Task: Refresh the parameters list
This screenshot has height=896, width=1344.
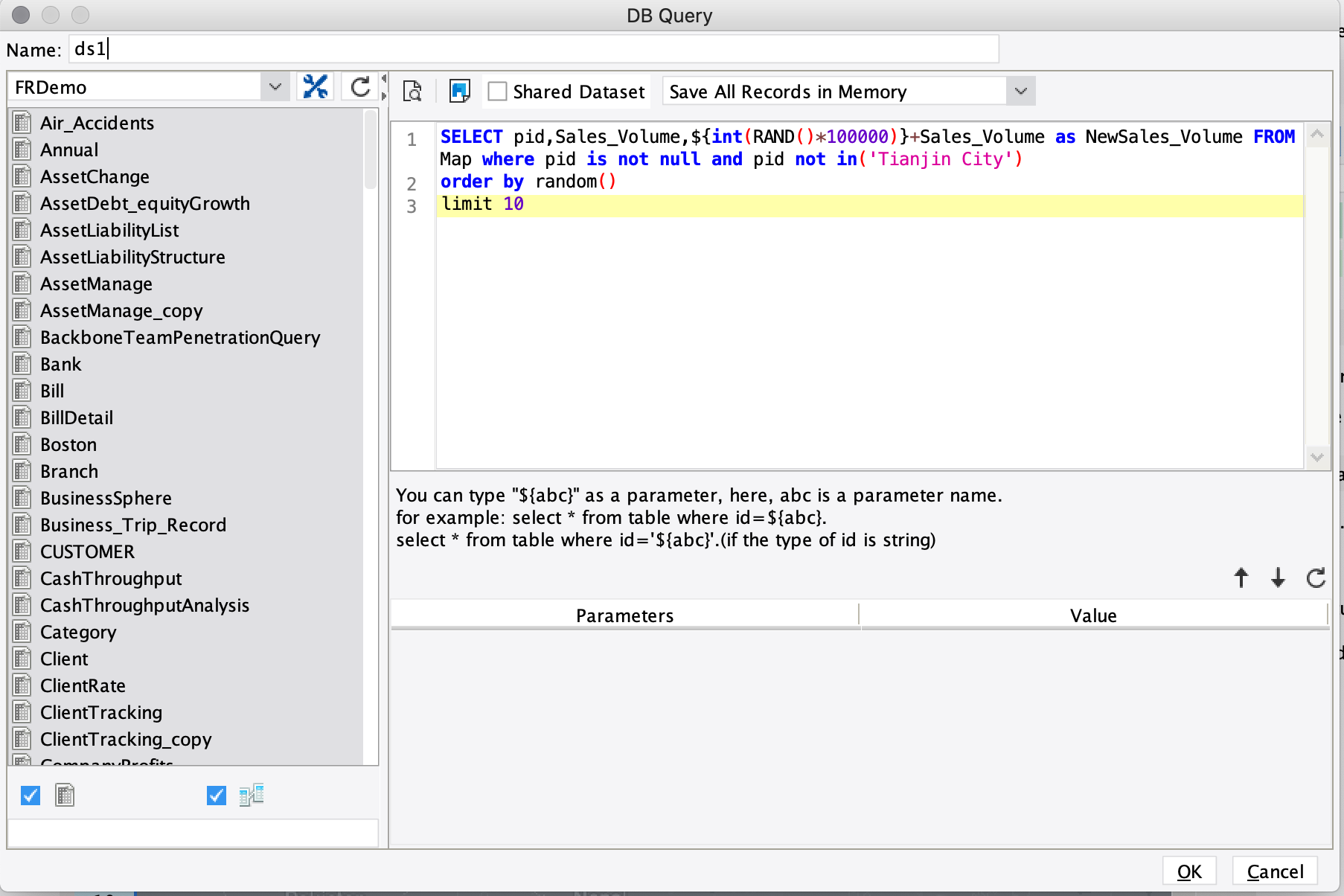Action: click(x=1316, y=577)
